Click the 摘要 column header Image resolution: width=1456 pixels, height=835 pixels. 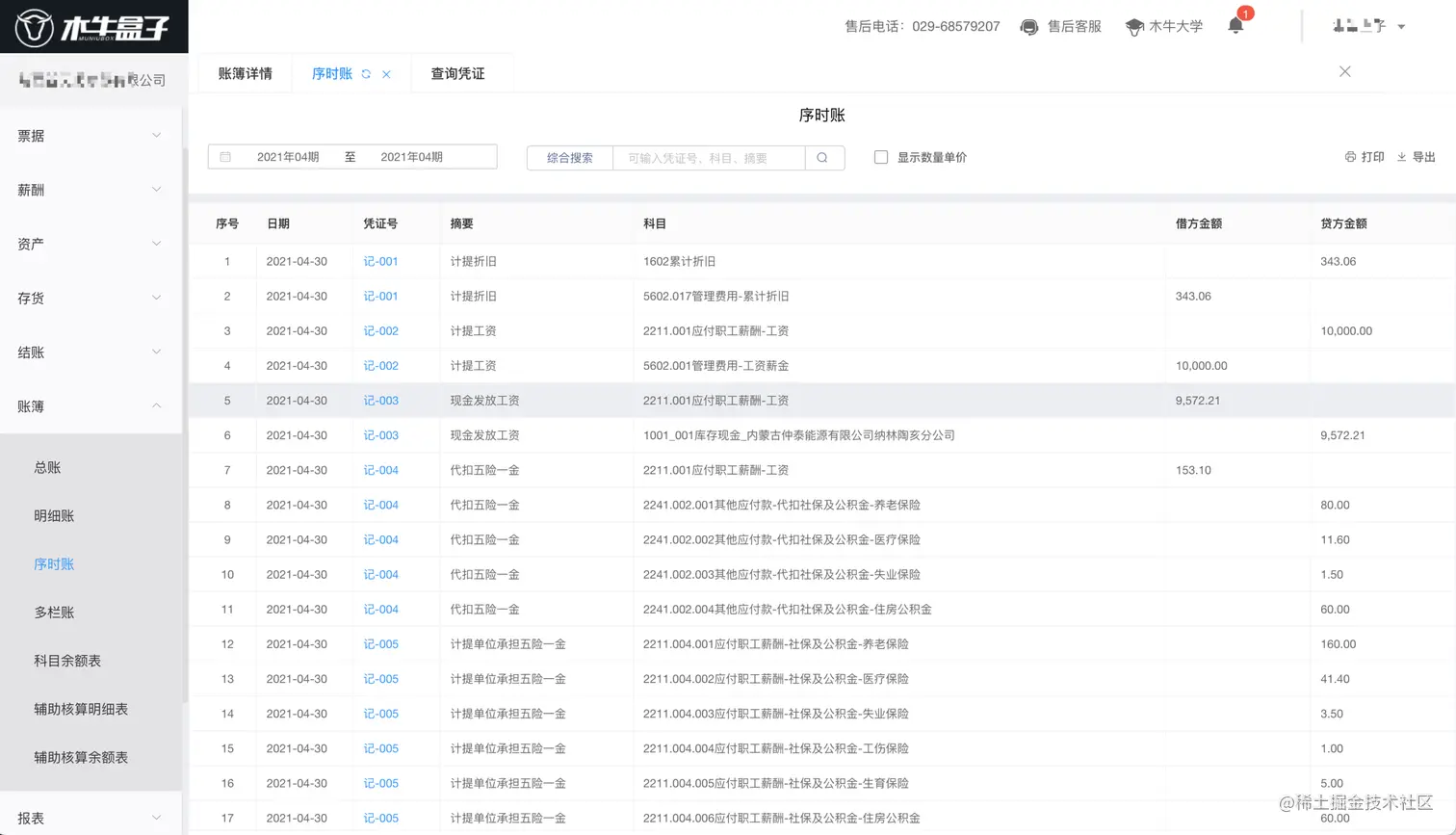(x=461, y=223)
